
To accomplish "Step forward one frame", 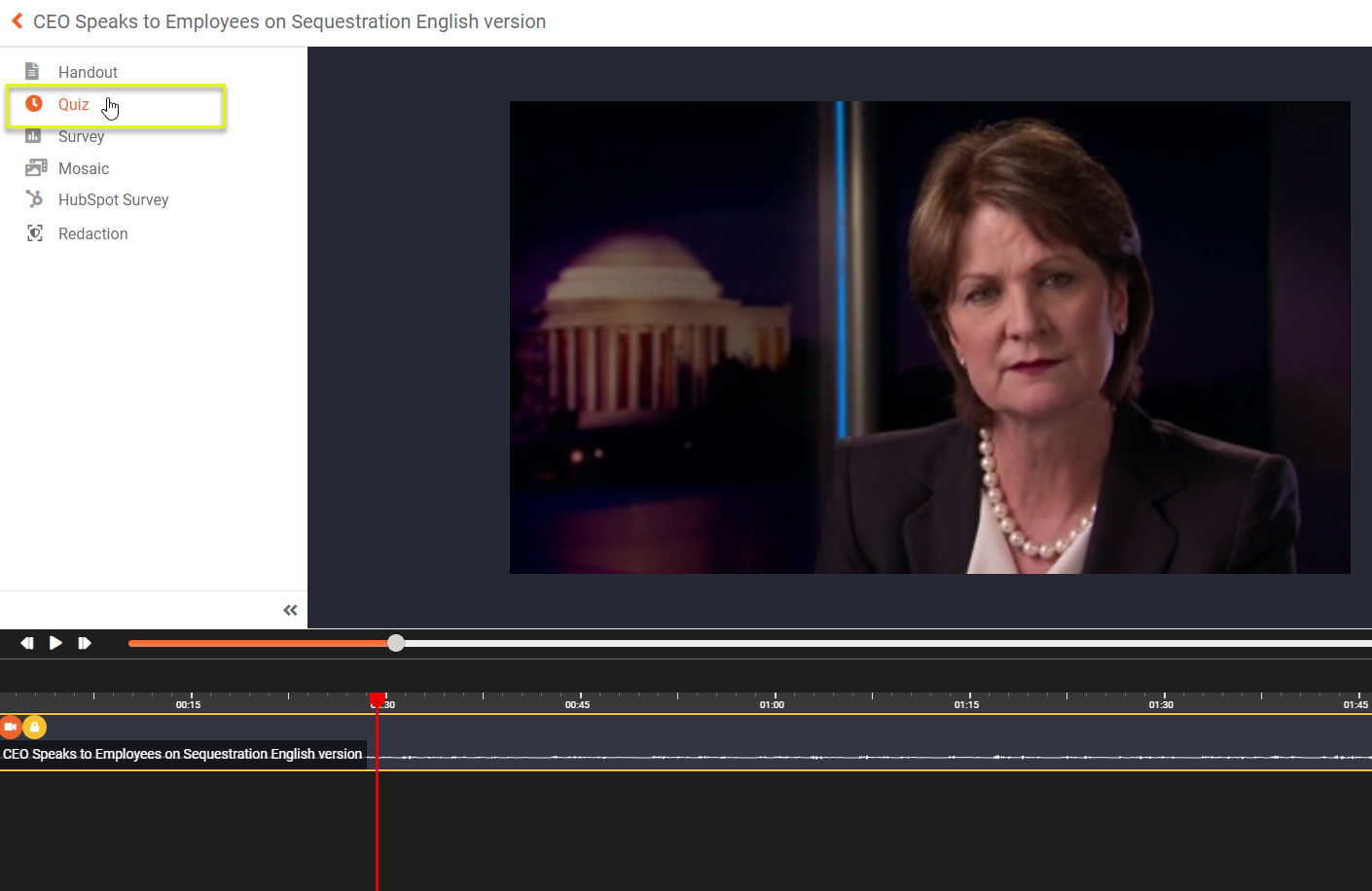I will [x=85, y=643].
